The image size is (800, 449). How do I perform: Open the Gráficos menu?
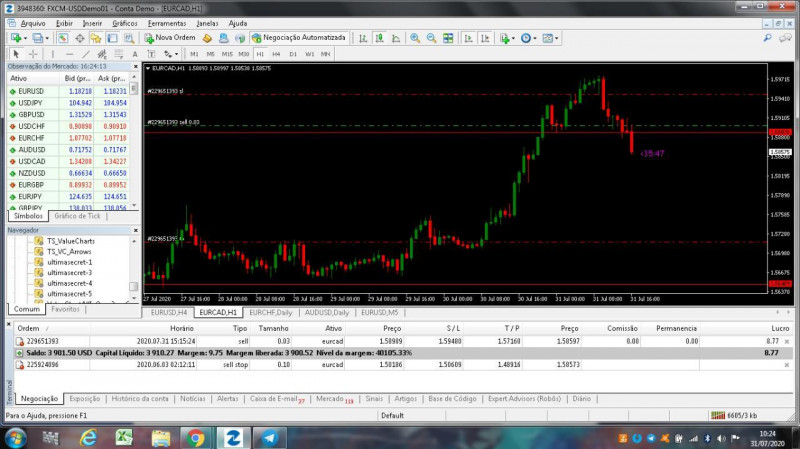tap(125, 22)
